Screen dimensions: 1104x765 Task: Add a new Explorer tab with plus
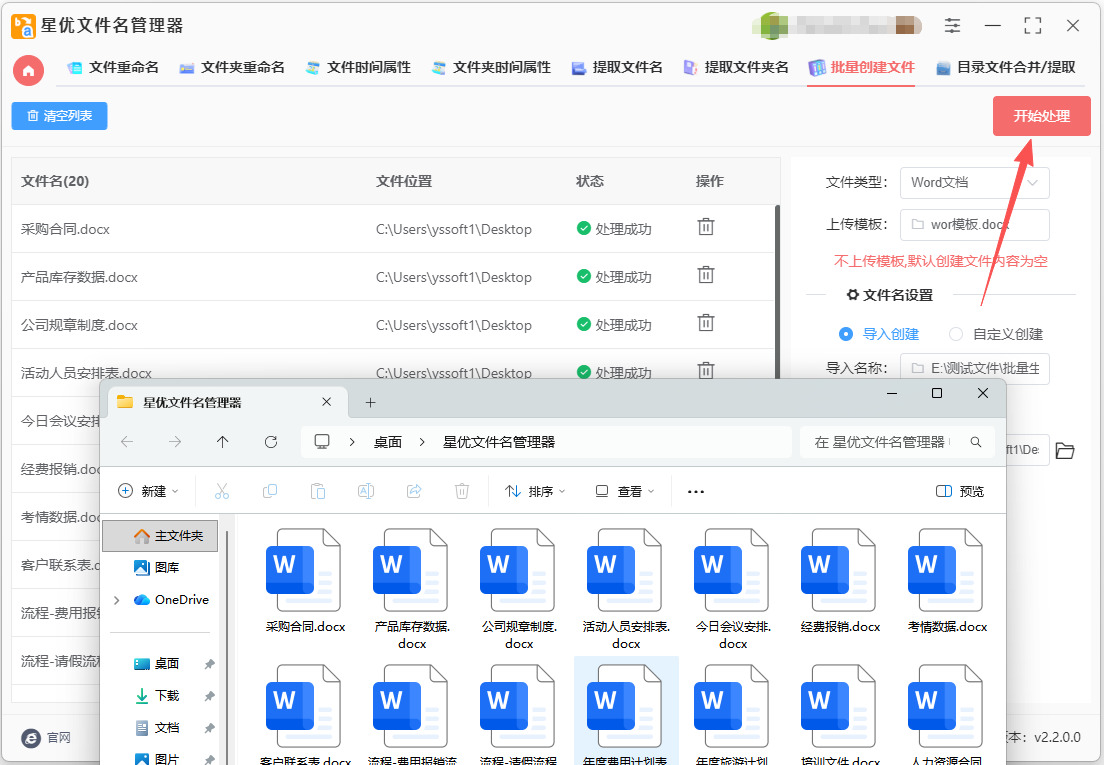[370, 403]
